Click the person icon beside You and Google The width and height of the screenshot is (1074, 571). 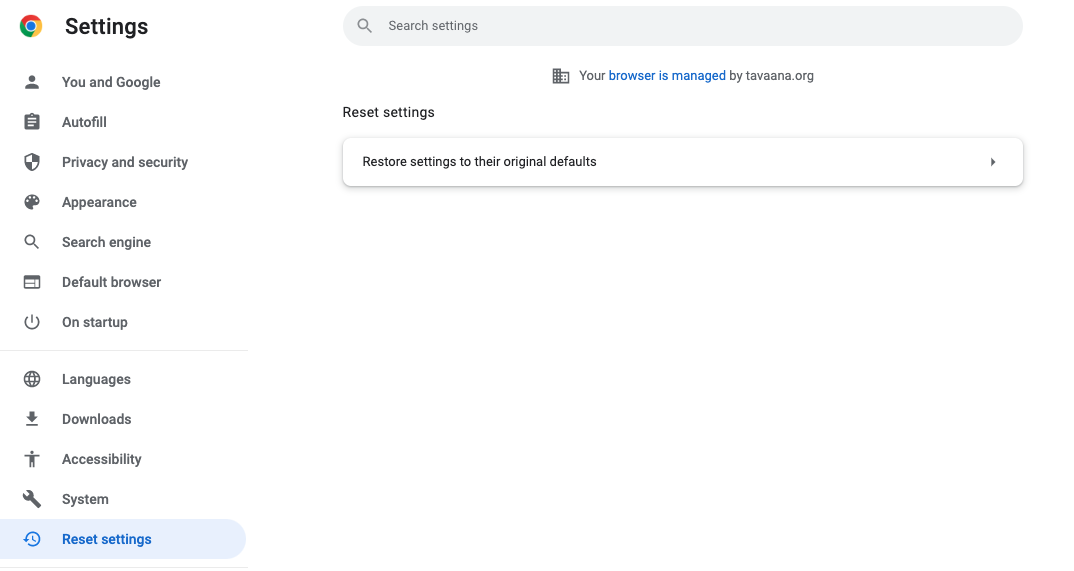pos(32,82)
